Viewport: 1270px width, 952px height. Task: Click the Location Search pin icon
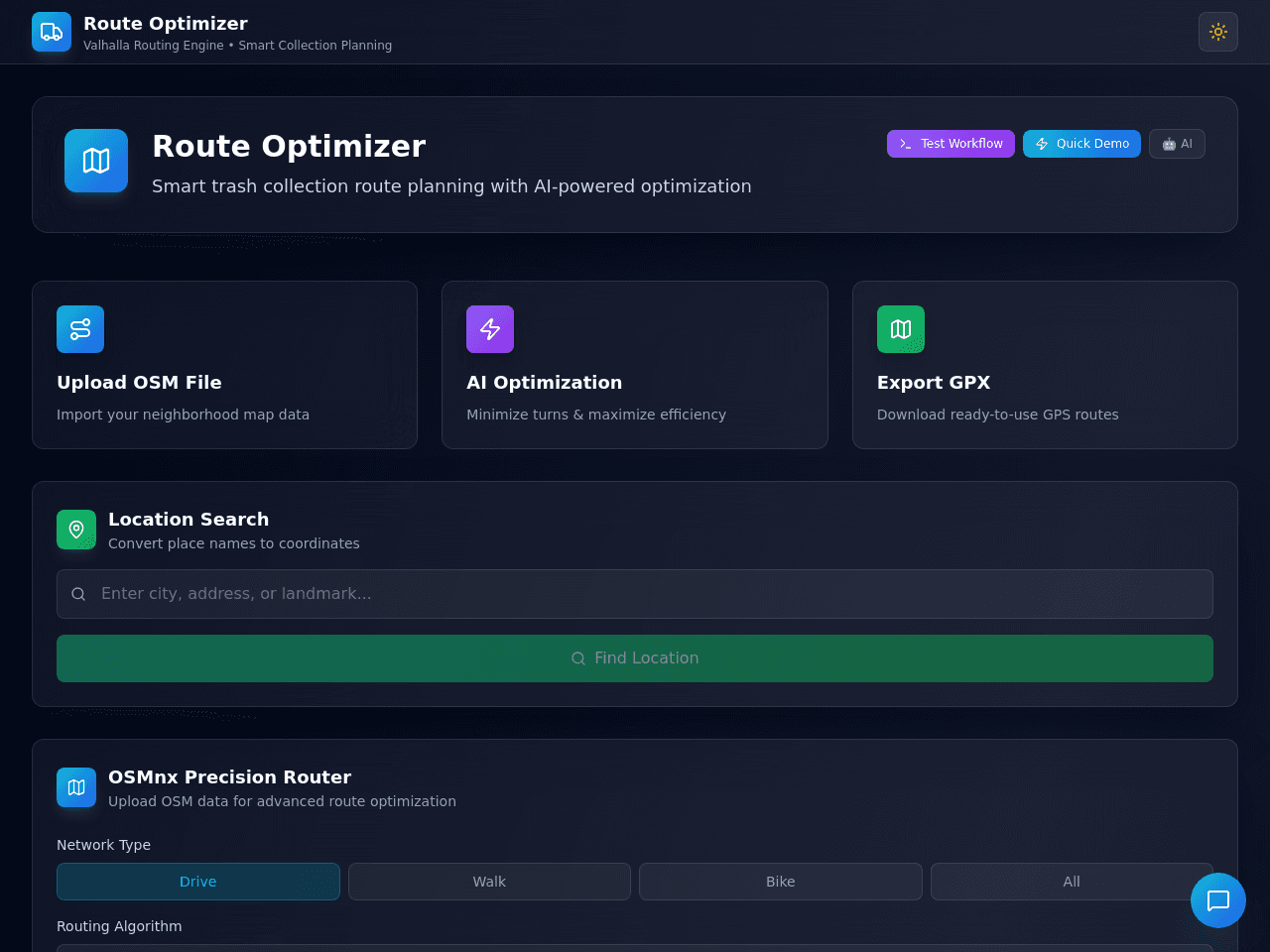tap(76, 530)
